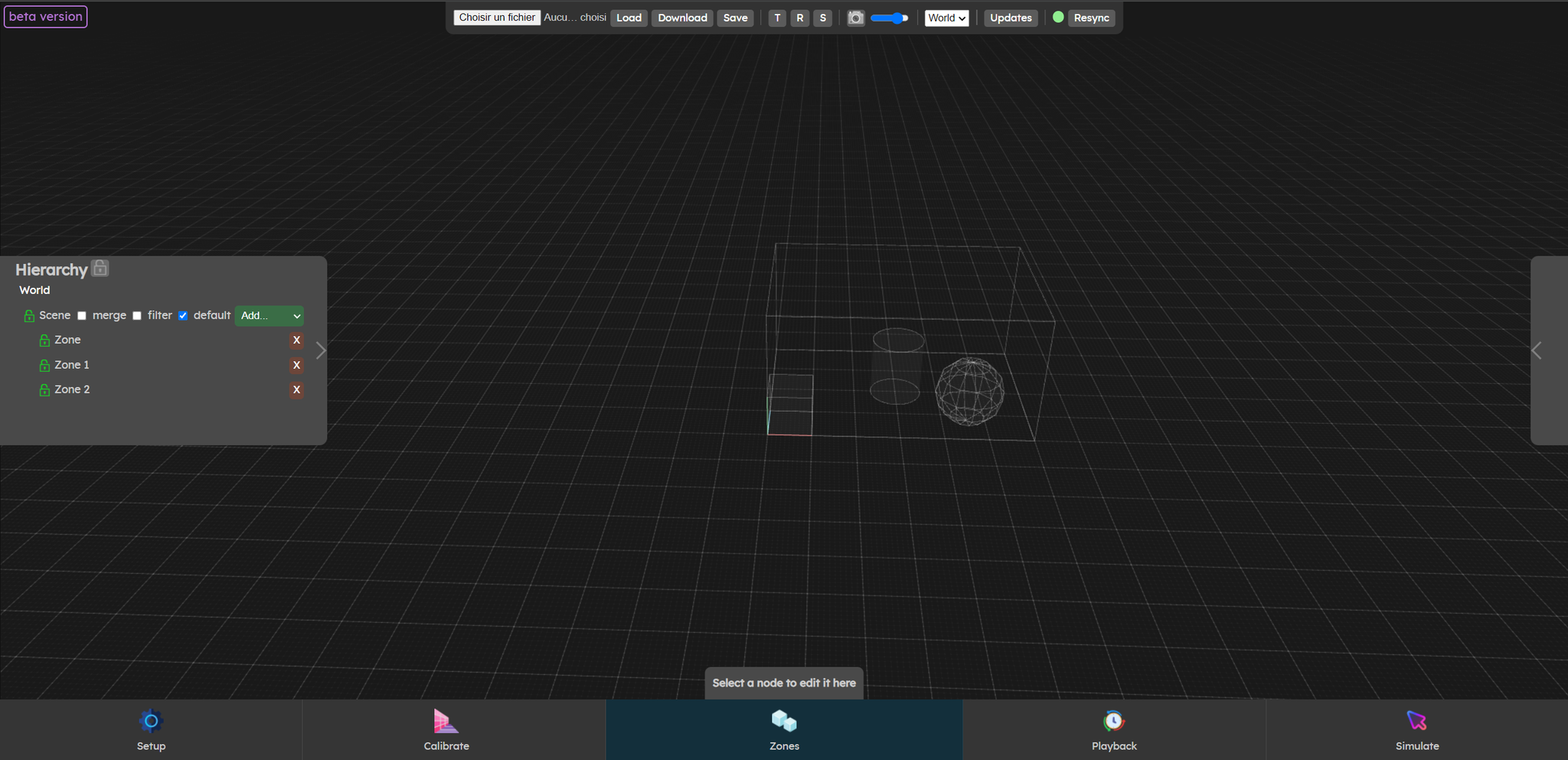Screen dimensions: 1568x760
Task: Switch to the Calibrate tab
Action: pos(446,730)
